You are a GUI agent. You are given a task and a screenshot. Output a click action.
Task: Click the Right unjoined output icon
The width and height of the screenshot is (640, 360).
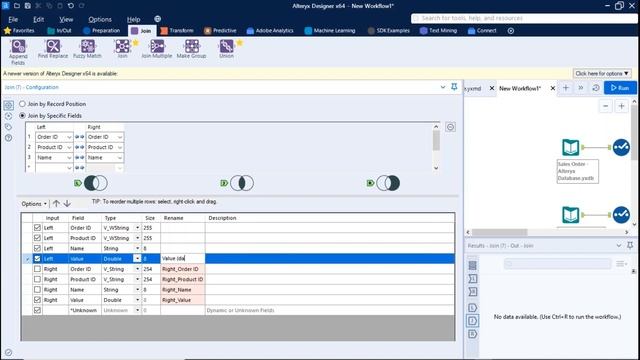coord(384,183)
